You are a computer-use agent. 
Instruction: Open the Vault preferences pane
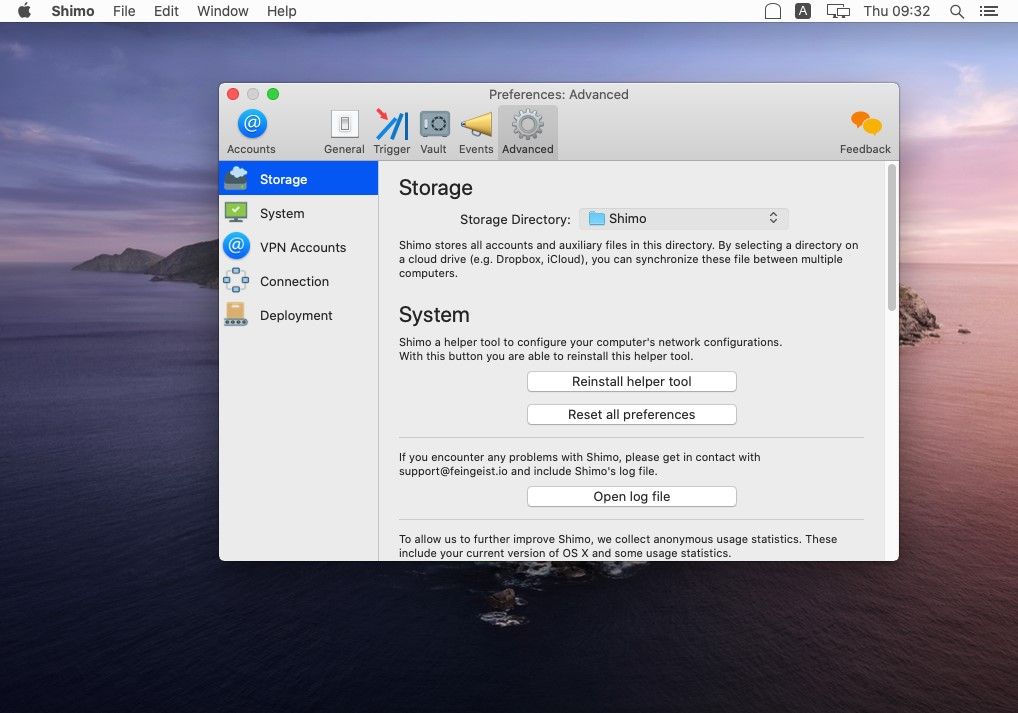point(433,125)
